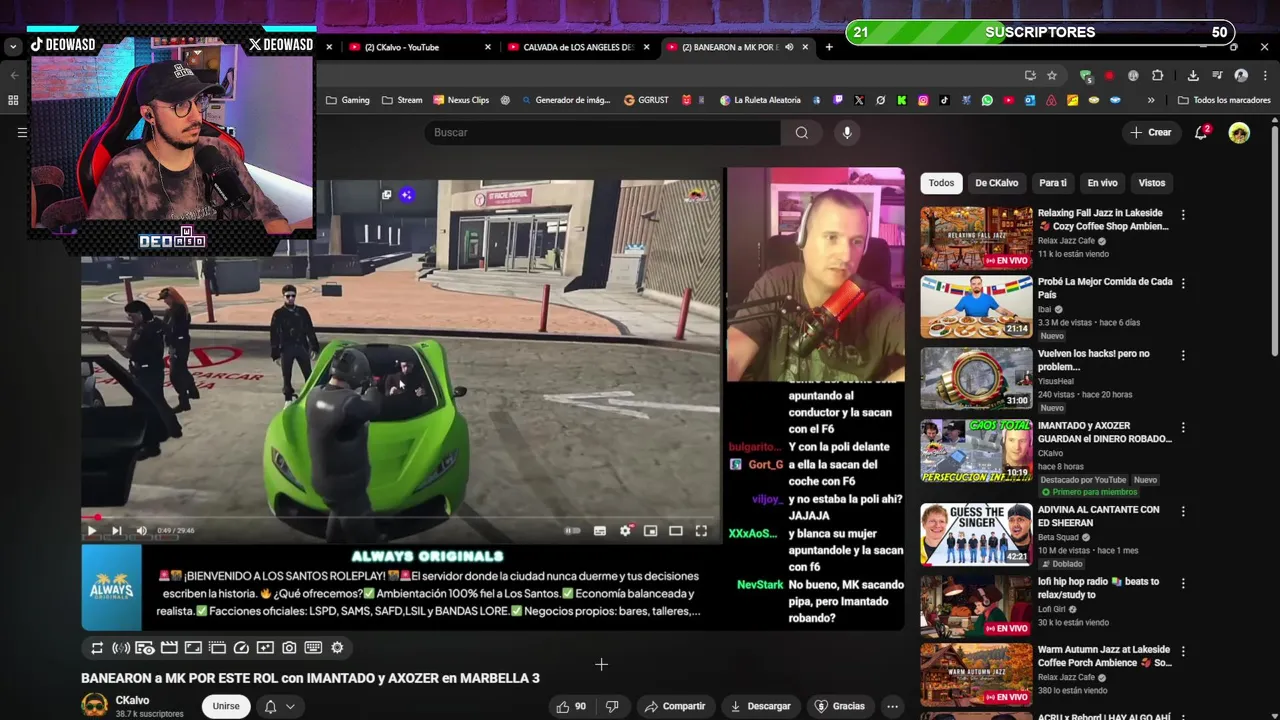This screenshot has width=1280, height=720.
Task: Enter fullscreen video mode
Action: [701, 531]
